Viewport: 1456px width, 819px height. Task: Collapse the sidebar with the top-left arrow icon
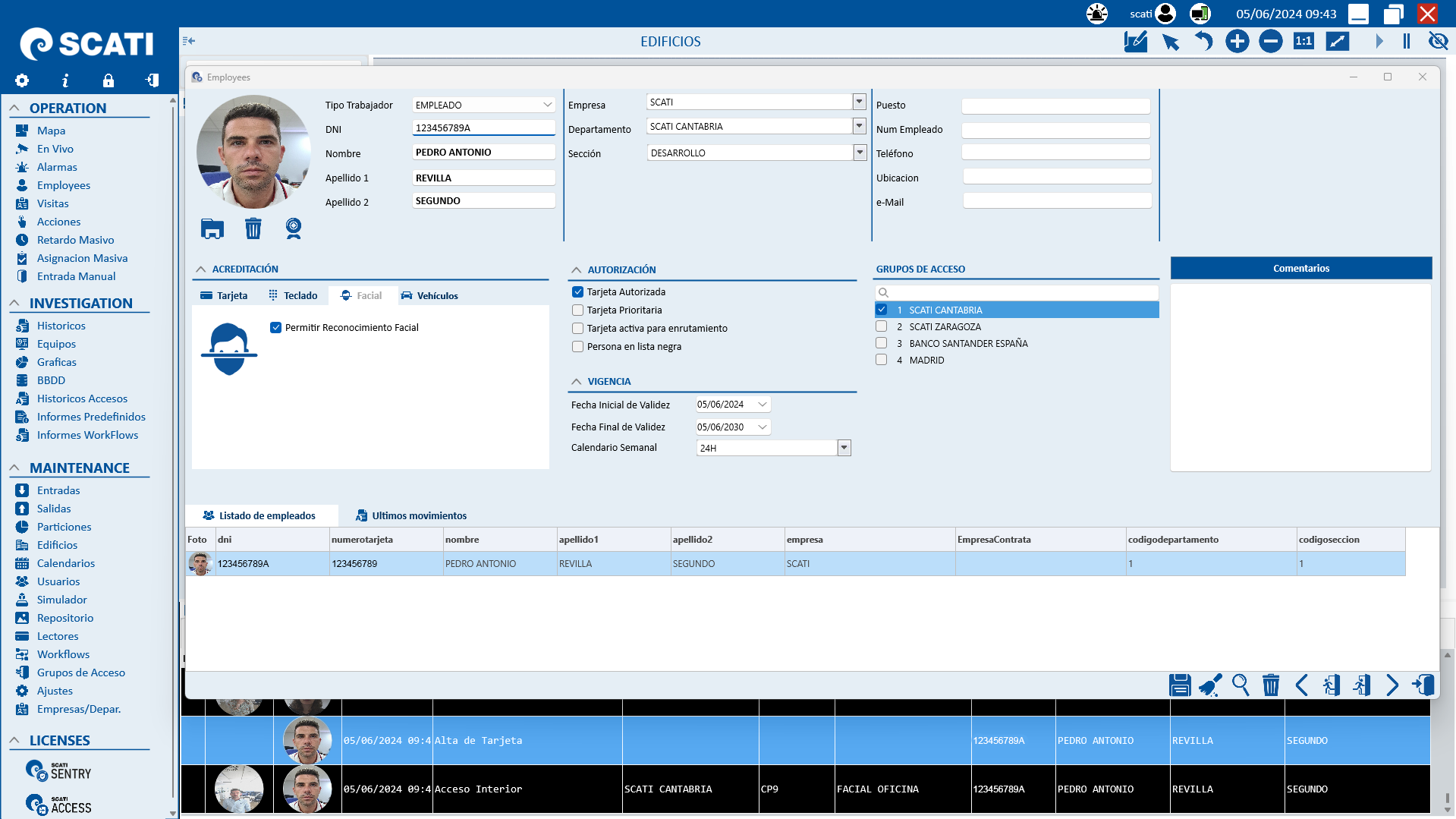189,41
